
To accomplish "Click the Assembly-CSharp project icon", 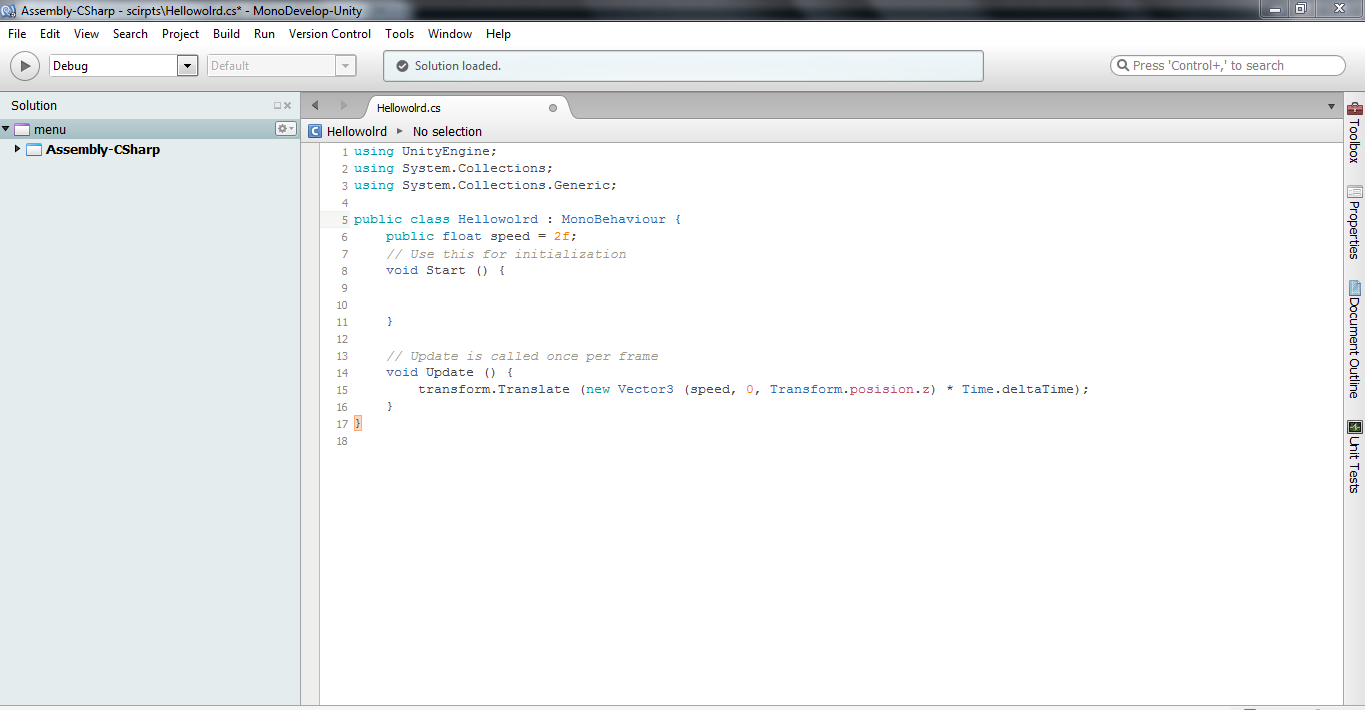I will tap(34, 150).
